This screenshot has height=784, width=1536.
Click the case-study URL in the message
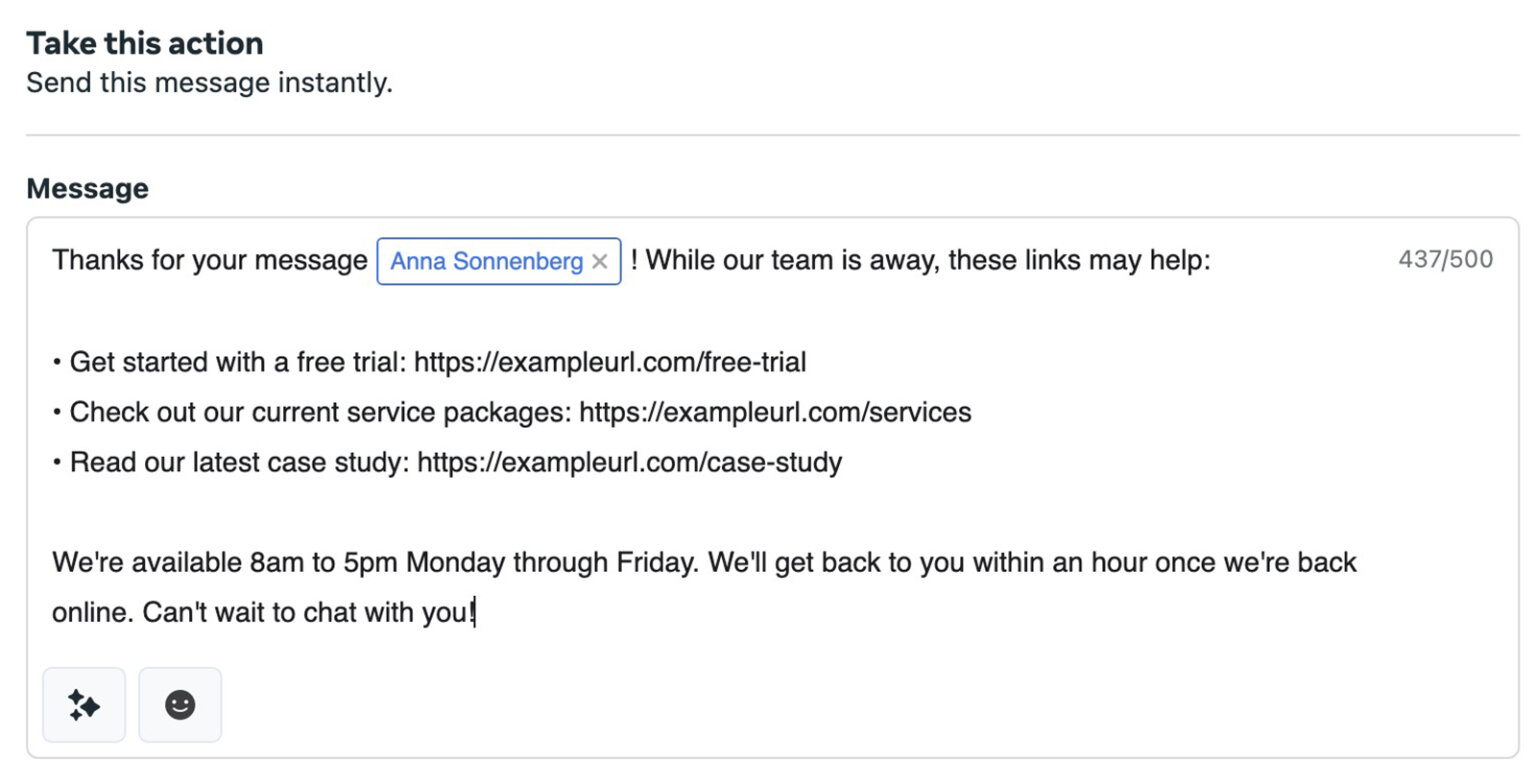pyautogui.click(x=630, y=463)
